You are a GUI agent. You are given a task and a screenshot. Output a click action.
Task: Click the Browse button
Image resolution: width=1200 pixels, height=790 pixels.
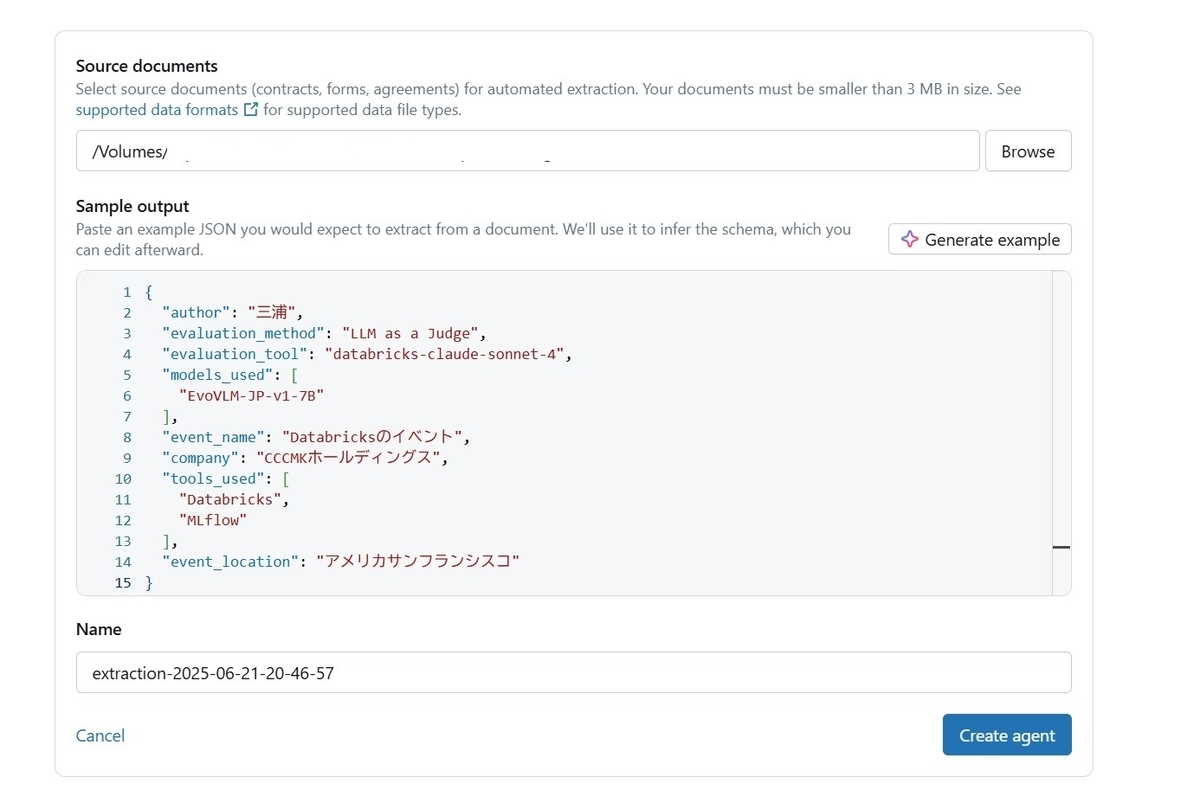click(1028, 151)
